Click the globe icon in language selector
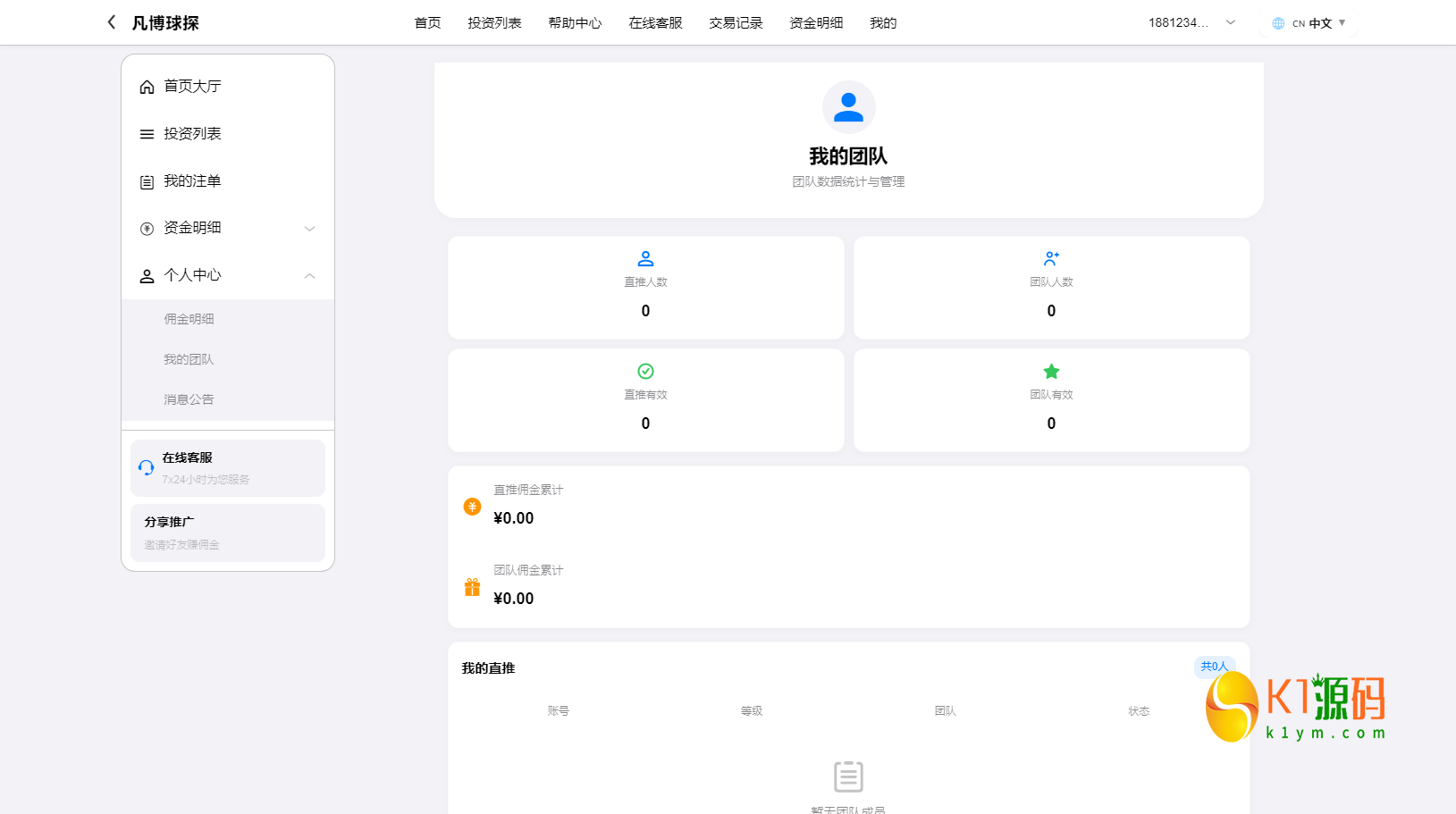 [1277, 22]
